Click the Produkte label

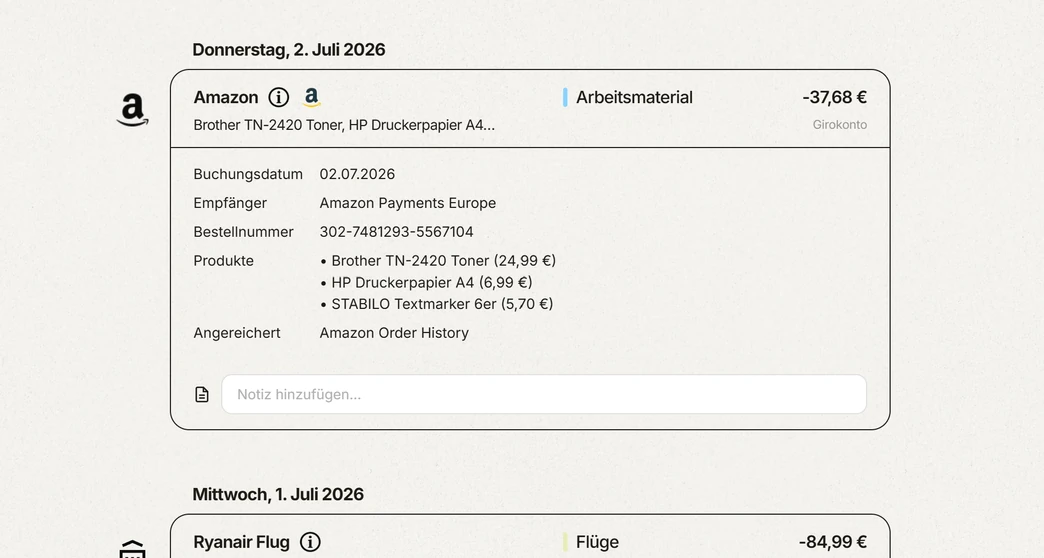point(223,261)
